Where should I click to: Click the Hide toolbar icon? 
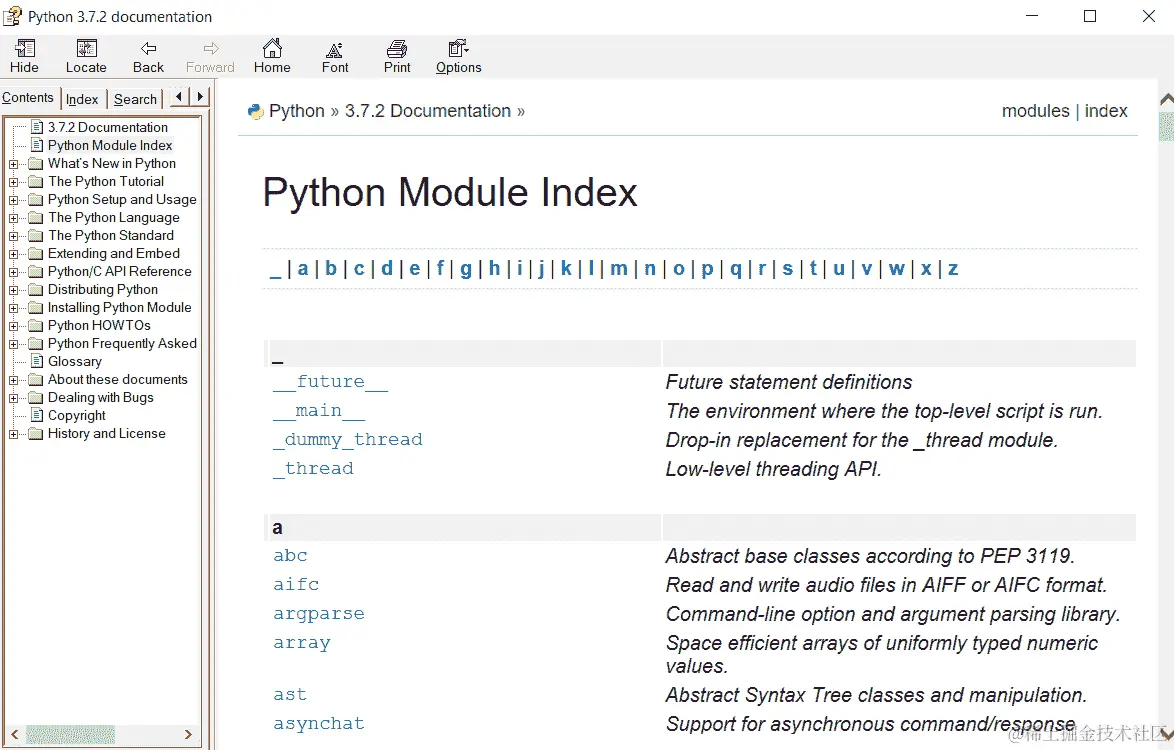pos(25,49)
